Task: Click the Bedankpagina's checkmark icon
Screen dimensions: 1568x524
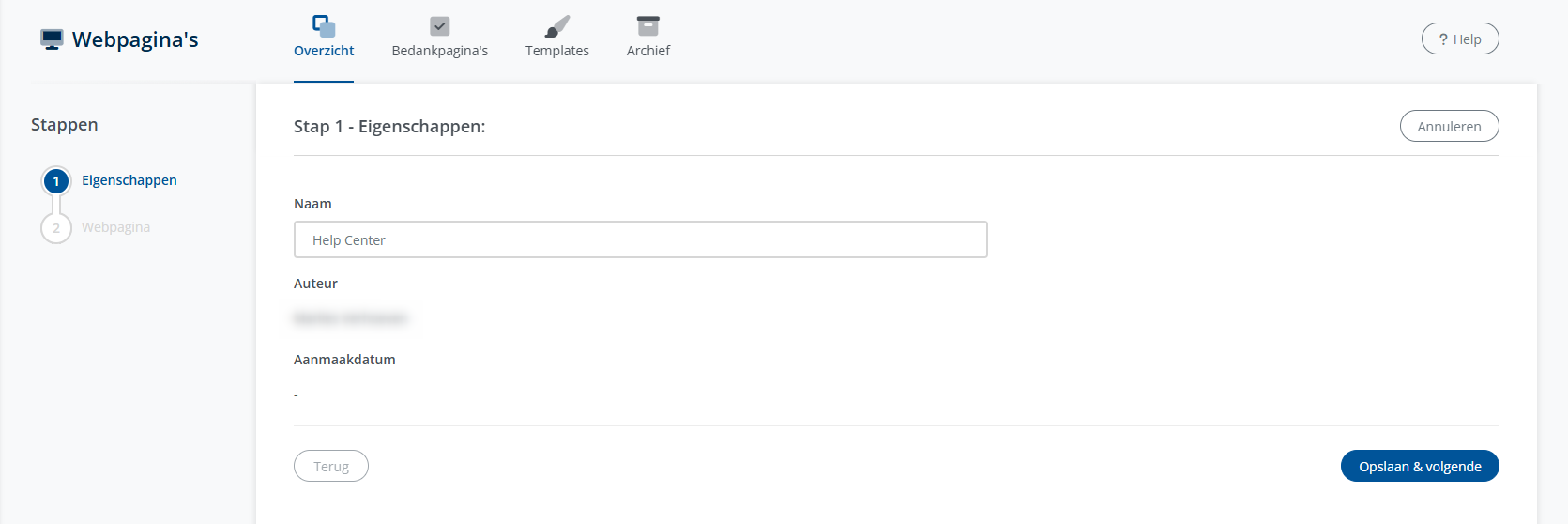Action: [x=439, y=25]
